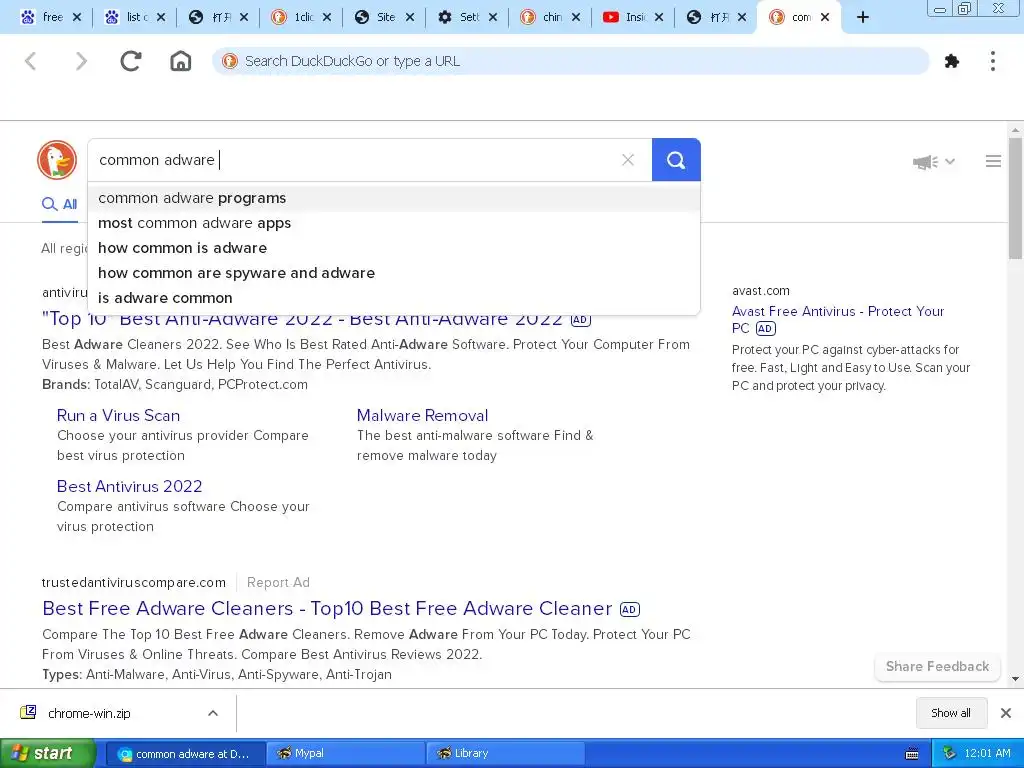
Task: Open the browser three-dot menu
Action: (x=993, y=61)
